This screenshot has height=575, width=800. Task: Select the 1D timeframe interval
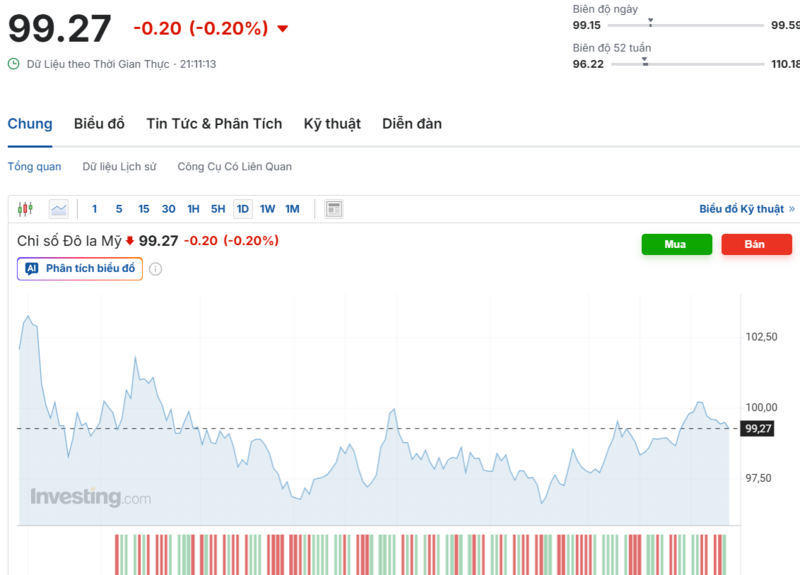click(243, 209)
